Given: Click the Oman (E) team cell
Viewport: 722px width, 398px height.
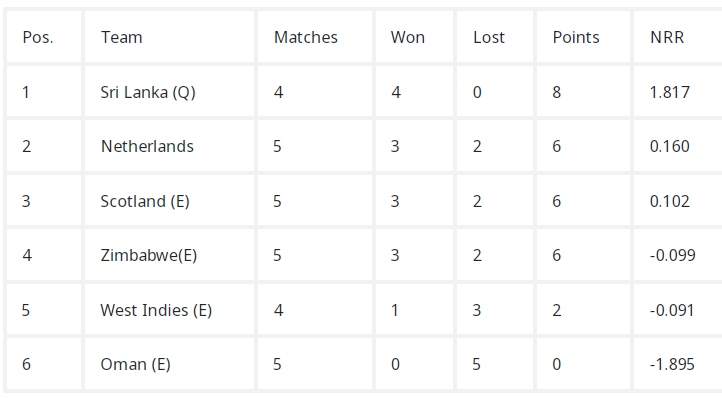Looking at the screenshot, I should pyautogui.click(x=169, y=364).
